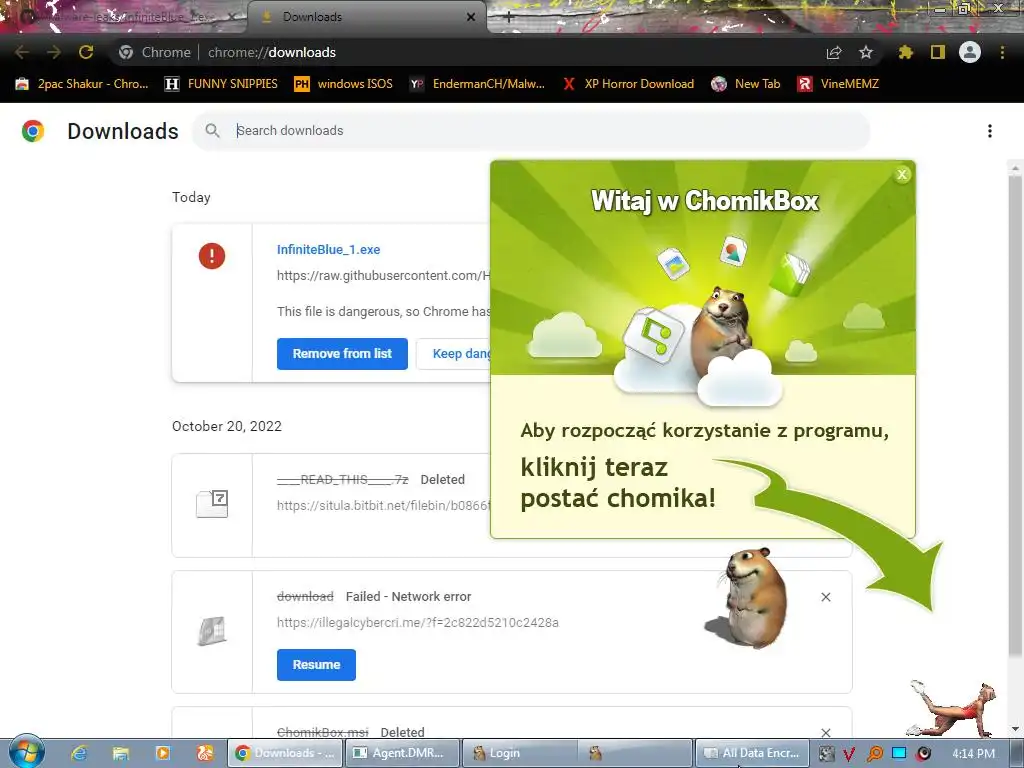The image size is (1024, 768).
Task: Click the blue monitor tray icon
Action: (899, 753)
